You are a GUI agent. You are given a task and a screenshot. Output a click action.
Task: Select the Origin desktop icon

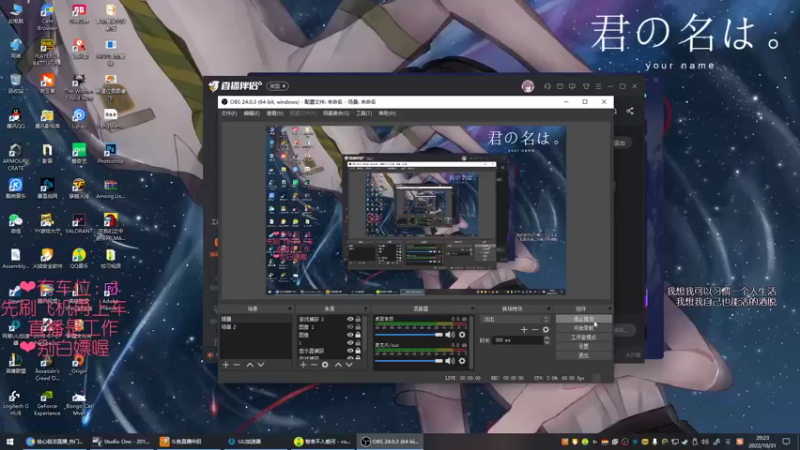click(x=79, y=364)
